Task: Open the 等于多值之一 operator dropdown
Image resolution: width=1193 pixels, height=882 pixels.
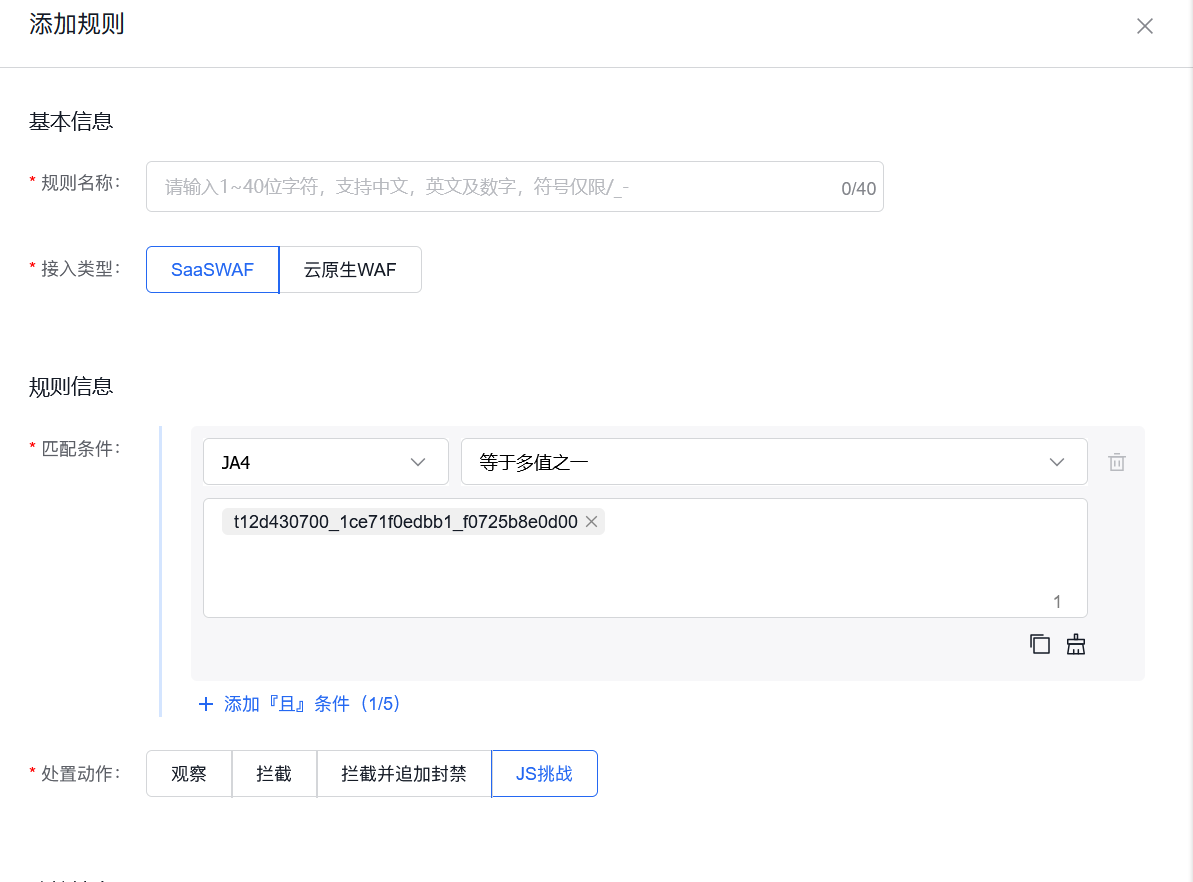Action: coord(773,461)
